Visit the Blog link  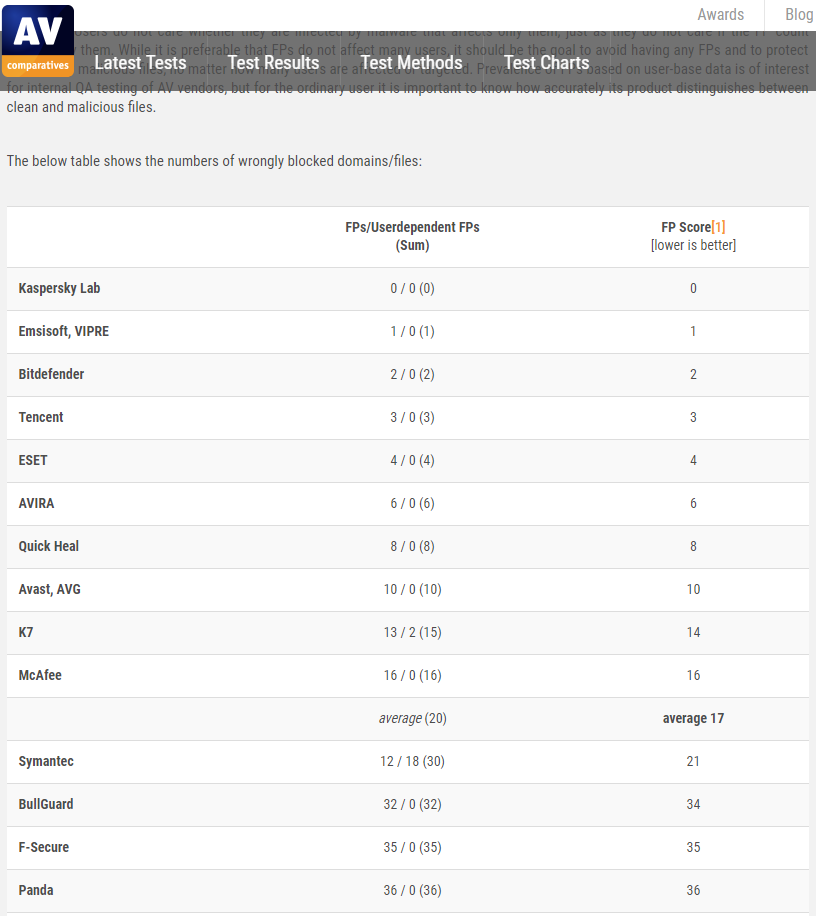pyautogui.click(x=799, y=15)
